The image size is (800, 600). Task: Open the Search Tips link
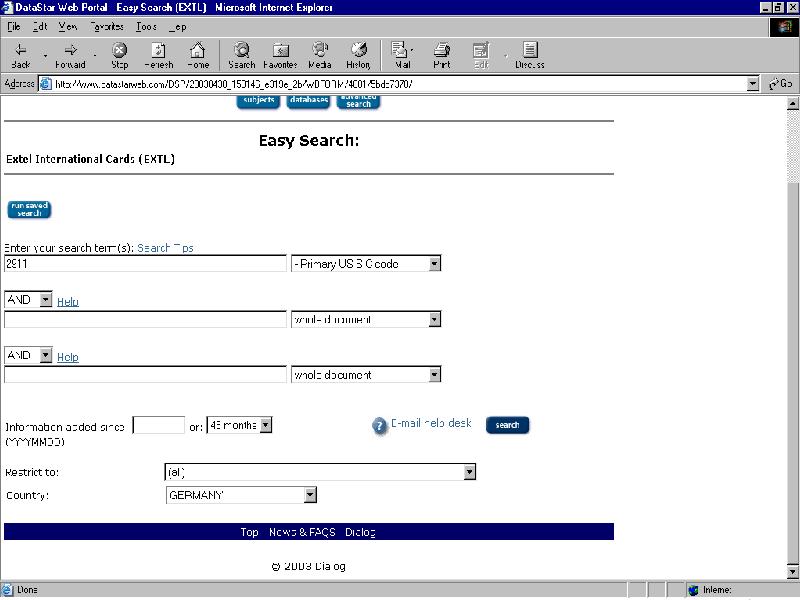point(165,248)
